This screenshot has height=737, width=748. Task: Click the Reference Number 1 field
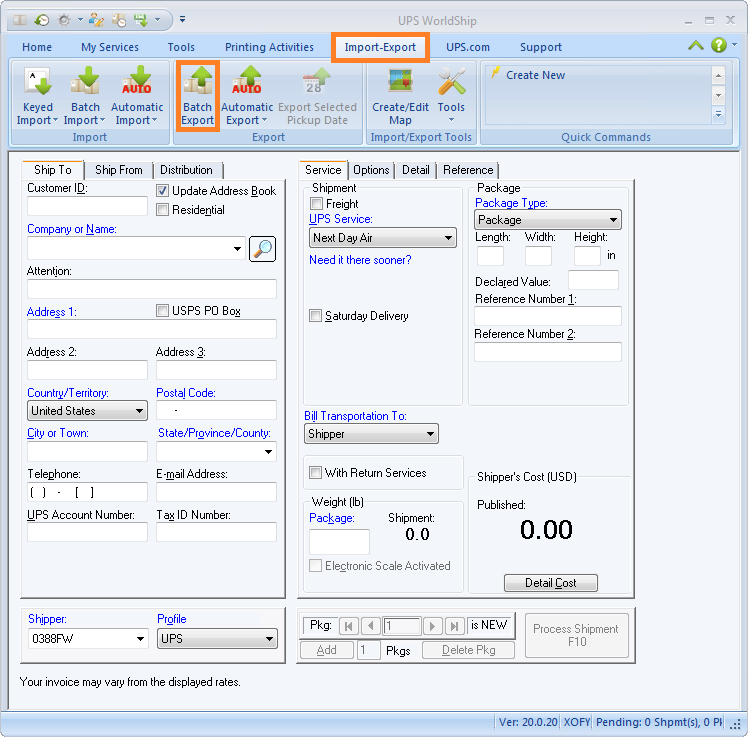point(548,316)
